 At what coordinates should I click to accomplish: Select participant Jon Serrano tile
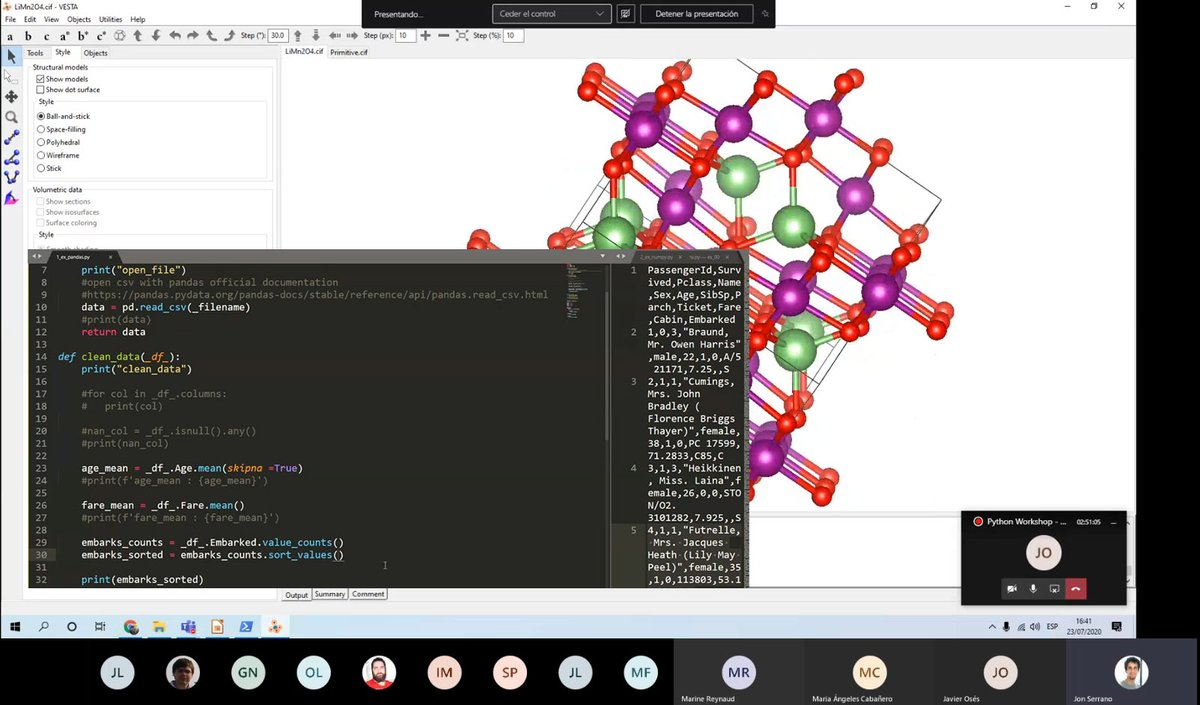click(x=1131, y=673)
